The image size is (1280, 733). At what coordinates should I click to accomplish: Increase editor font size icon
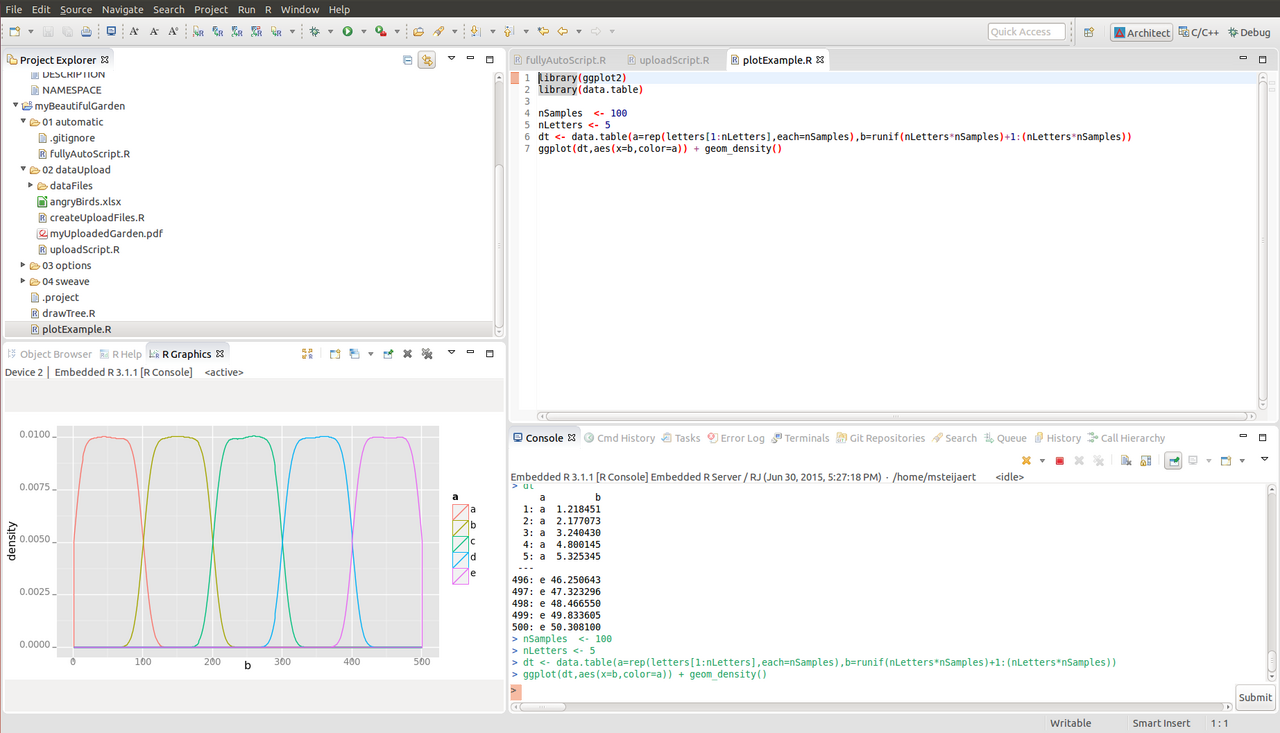point(134,31)
